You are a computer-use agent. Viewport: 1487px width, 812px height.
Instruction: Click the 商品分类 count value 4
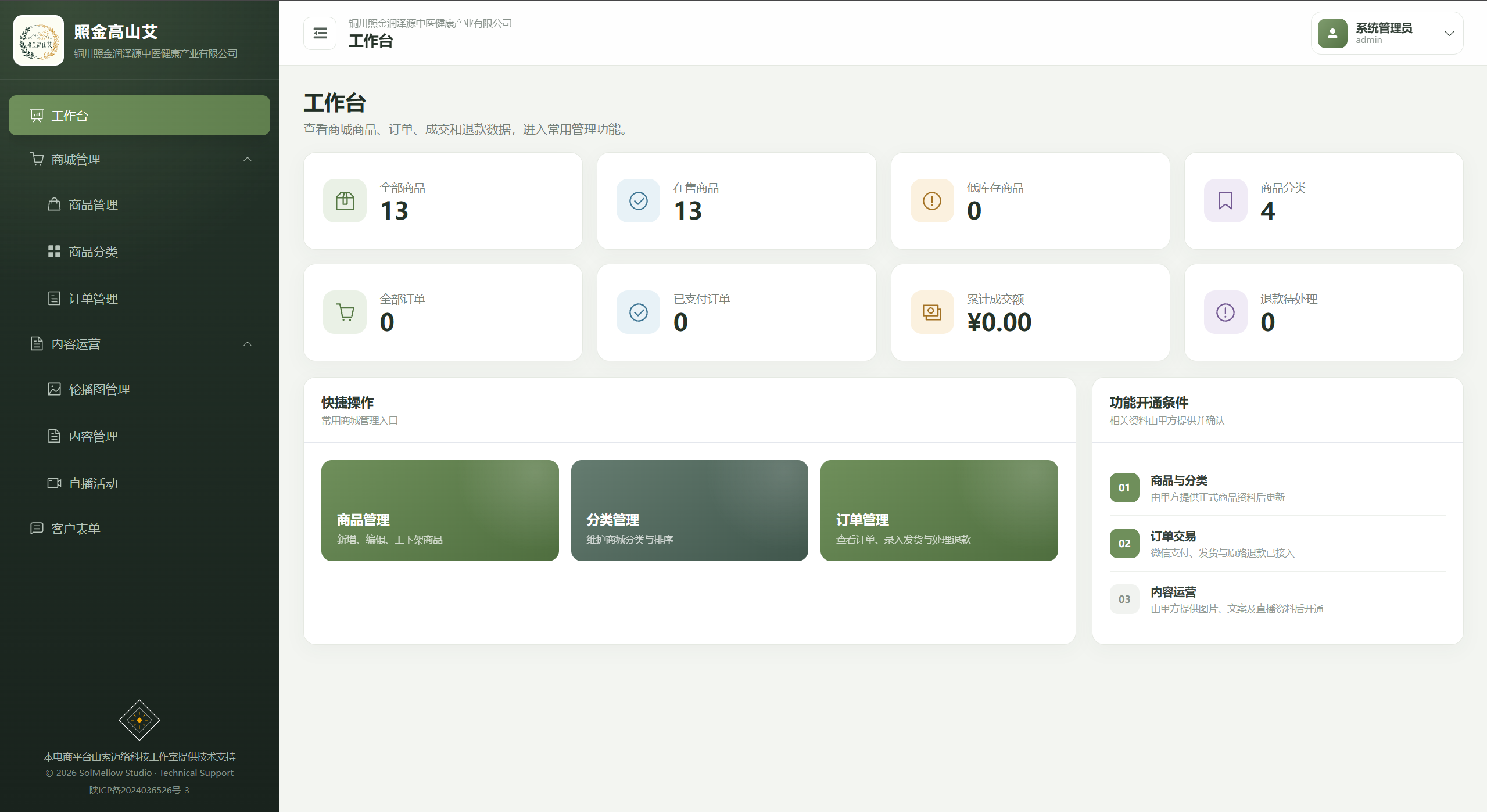[1268, 211]
